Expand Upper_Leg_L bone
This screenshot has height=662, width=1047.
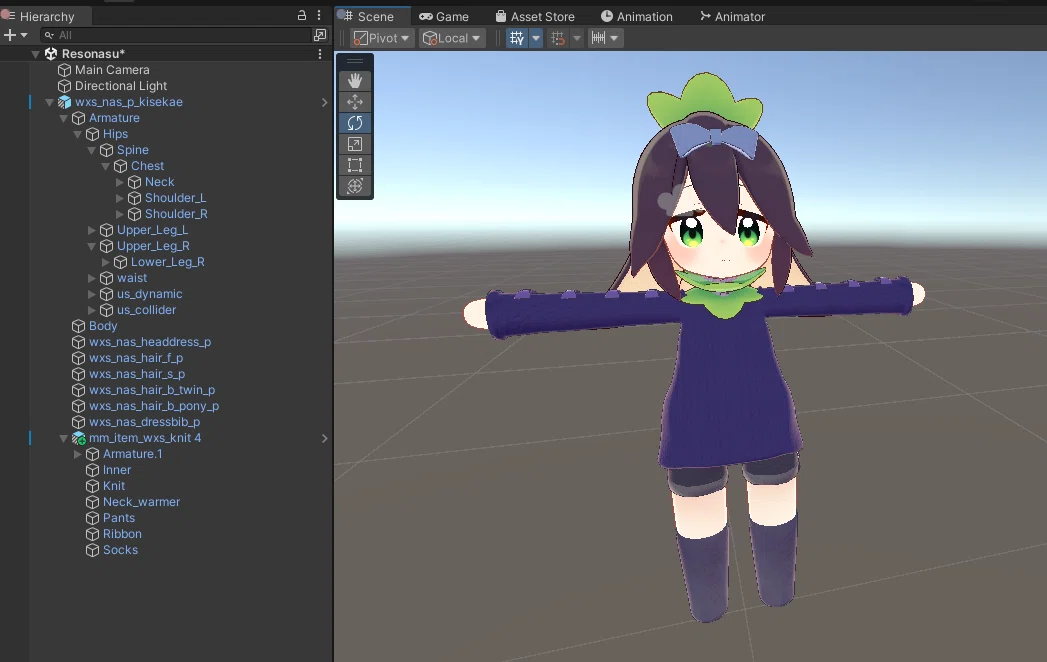pyautogui.click(x=91, y=230)
